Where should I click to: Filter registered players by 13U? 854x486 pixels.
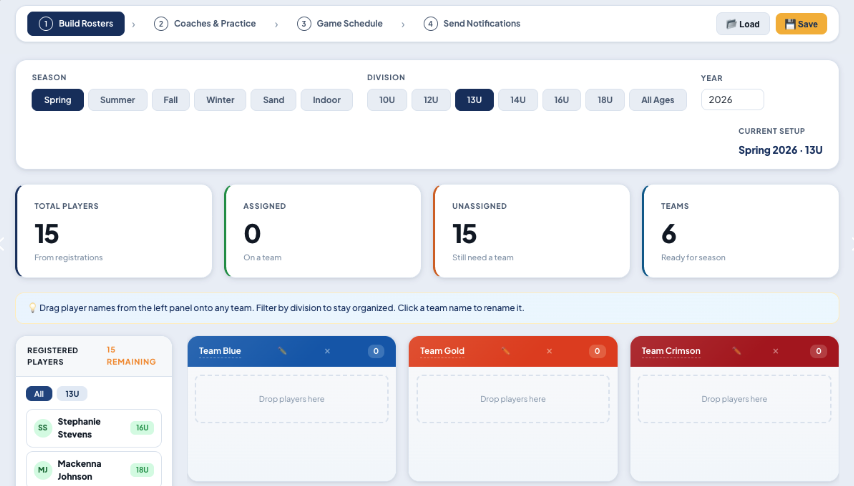tap(72, 394)
